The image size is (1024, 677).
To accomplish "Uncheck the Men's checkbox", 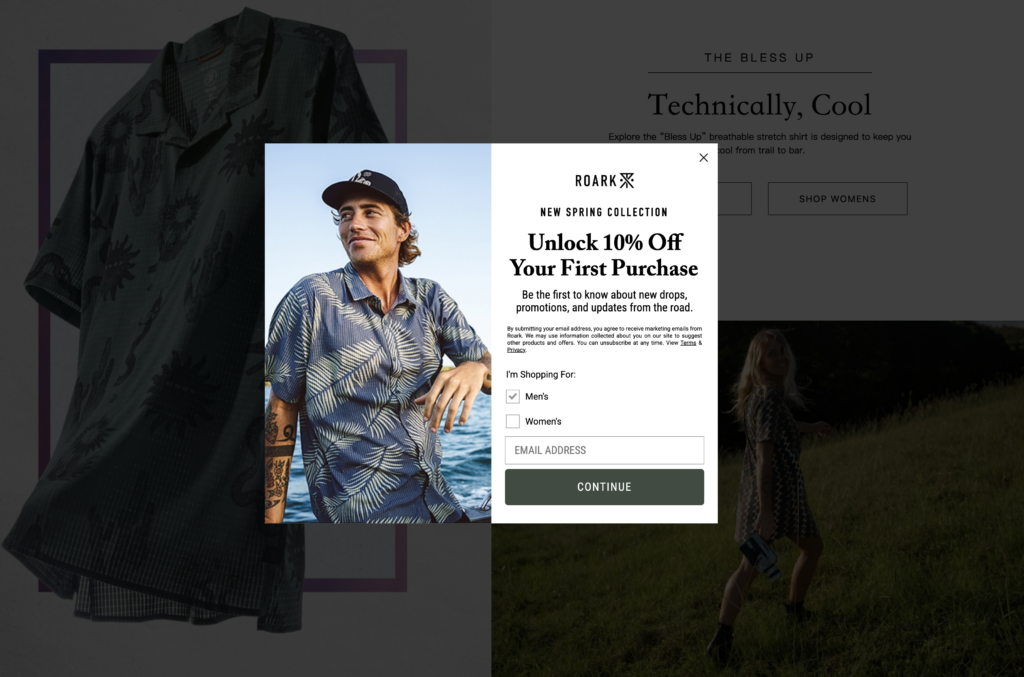I will 513,396.
